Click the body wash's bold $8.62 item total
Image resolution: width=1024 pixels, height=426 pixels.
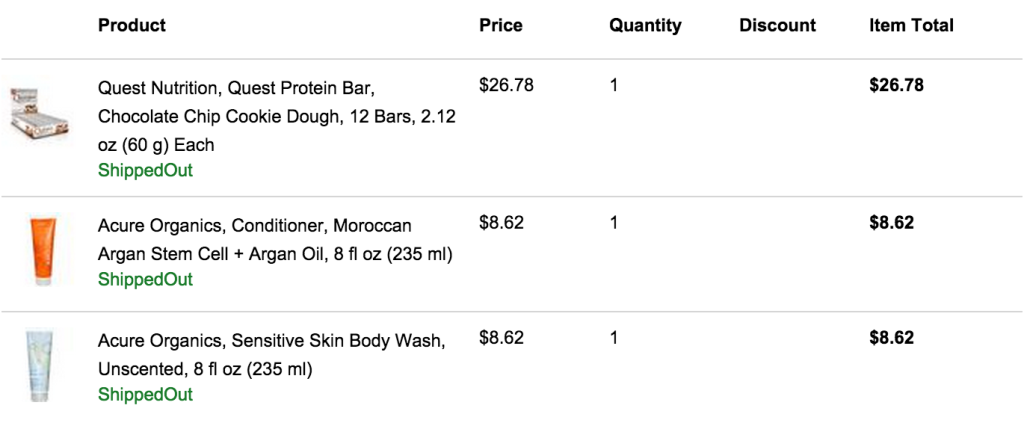pos(891,338)
